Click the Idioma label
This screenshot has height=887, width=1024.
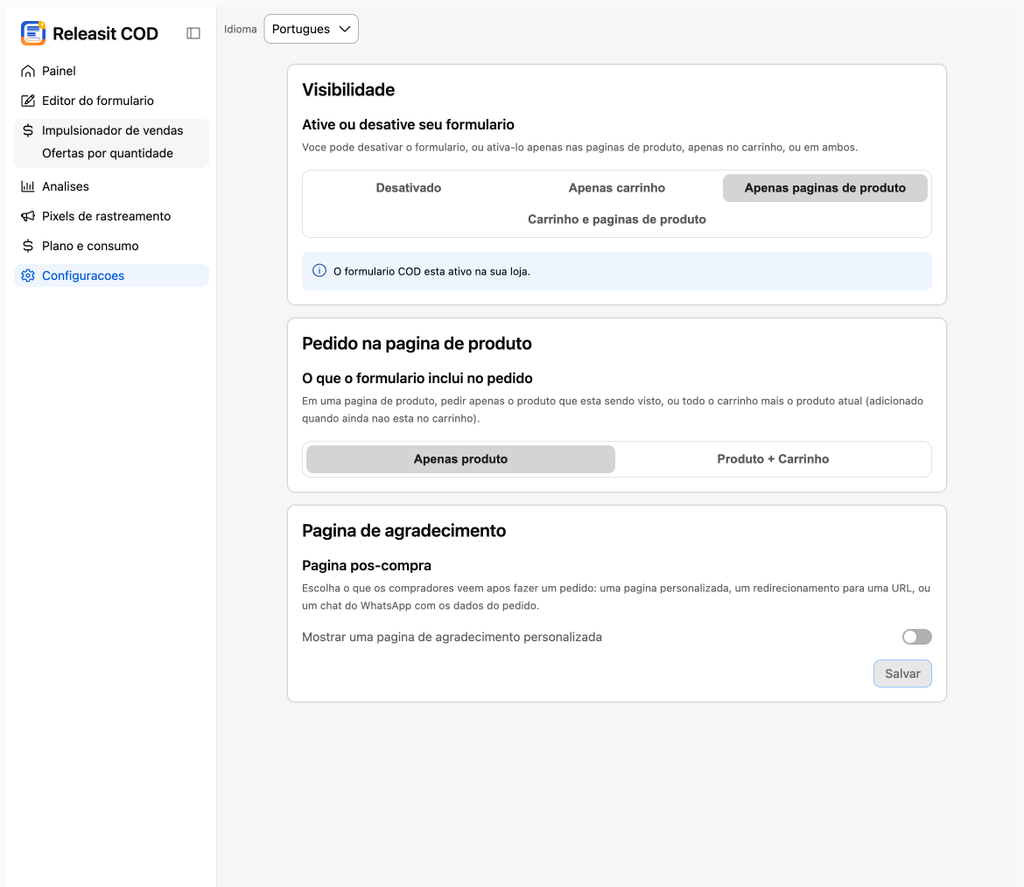240,29
